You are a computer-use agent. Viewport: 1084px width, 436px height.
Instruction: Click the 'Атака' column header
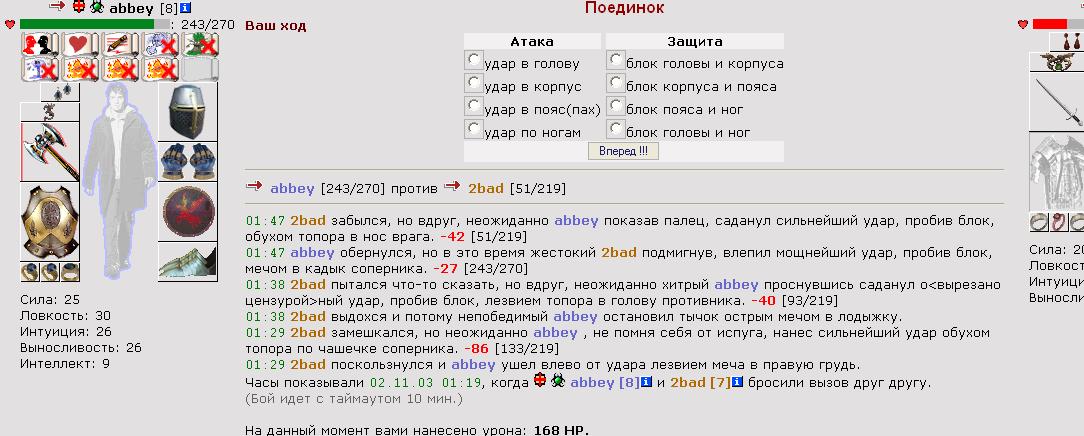tap(532, 41)
